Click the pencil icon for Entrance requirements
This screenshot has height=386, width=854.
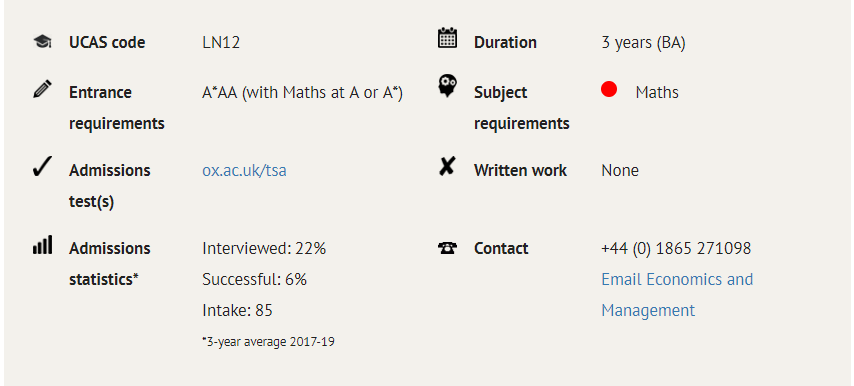(x=42, y=89)
